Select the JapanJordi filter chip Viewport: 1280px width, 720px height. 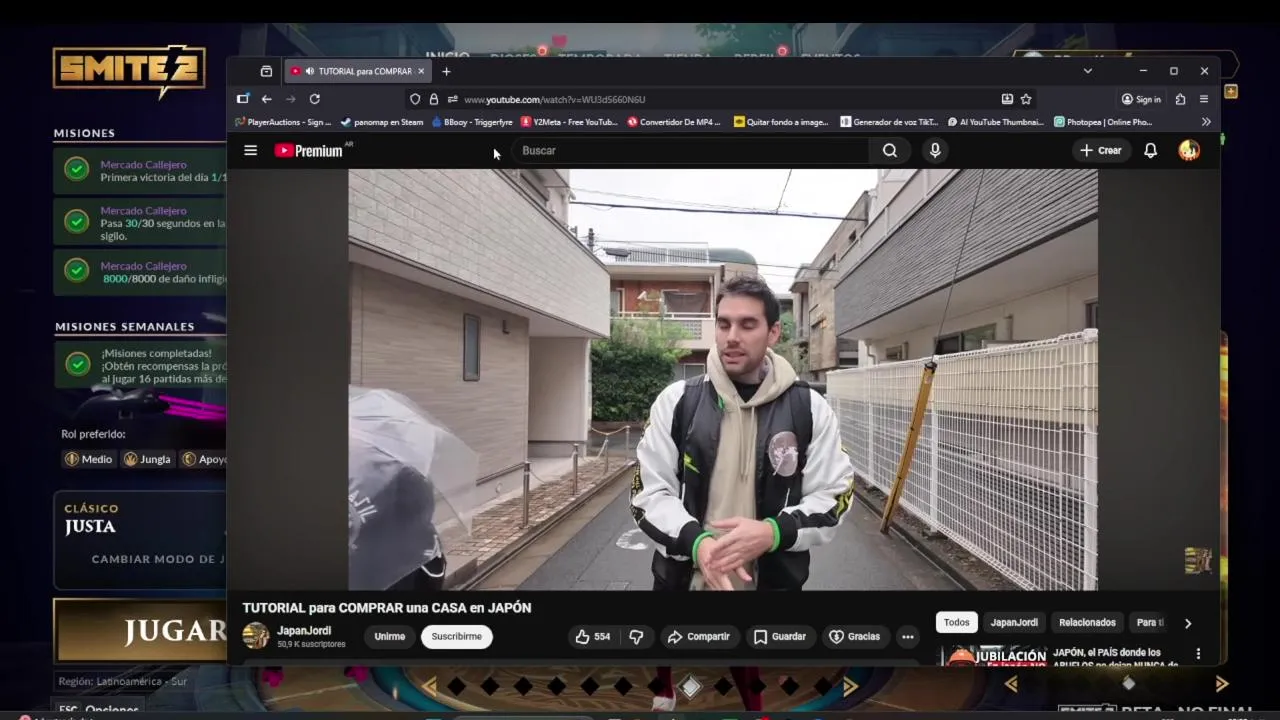coord(1014,622)
